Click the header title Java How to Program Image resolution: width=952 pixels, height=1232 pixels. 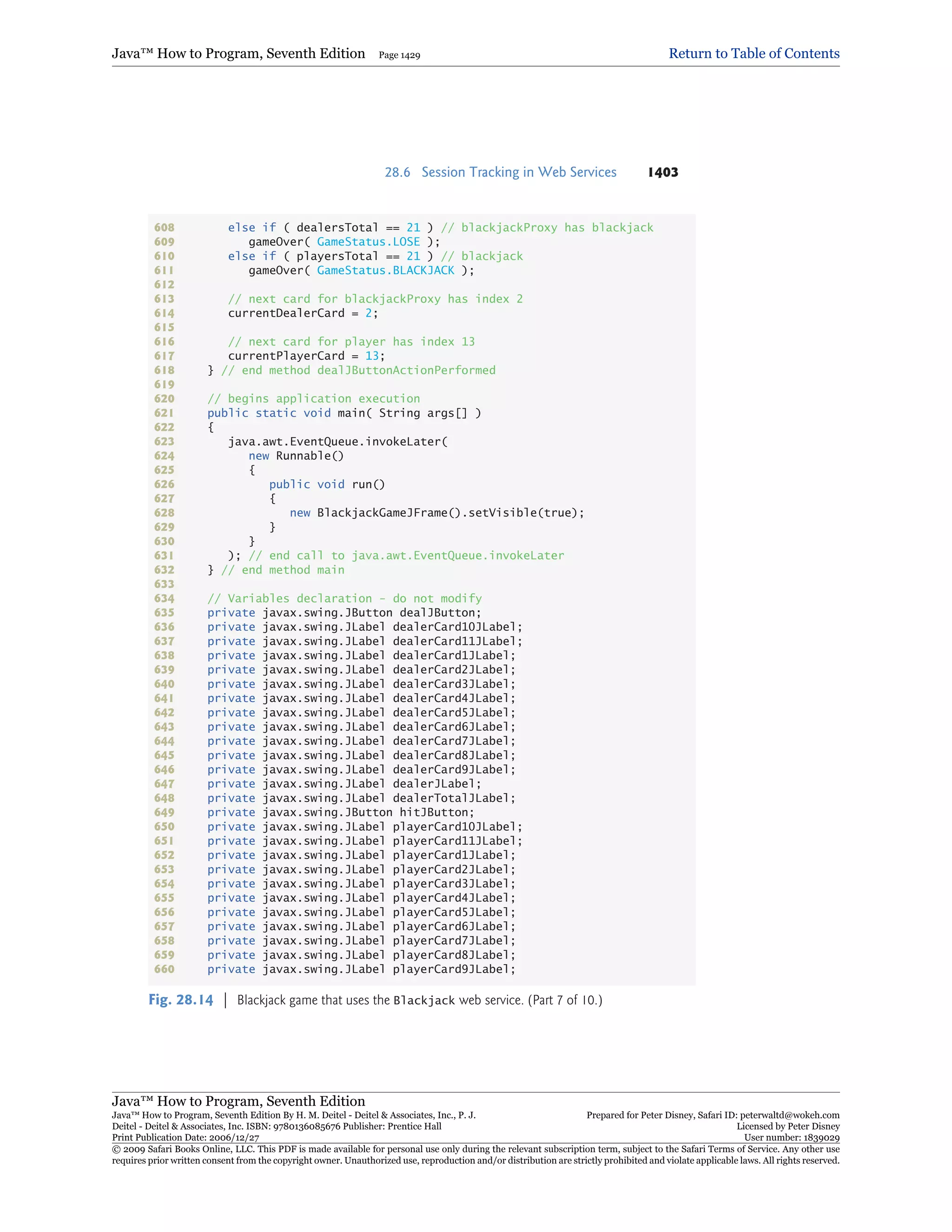tap(238, 53)
